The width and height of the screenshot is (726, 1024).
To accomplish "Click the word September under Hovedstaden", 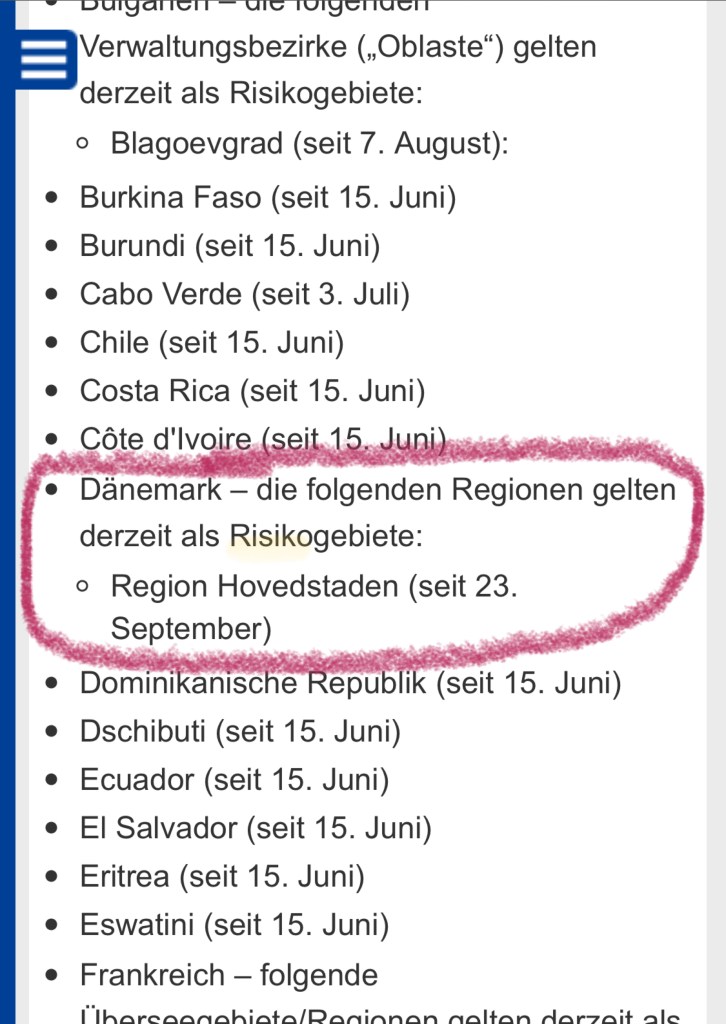I will pos(190,630).
